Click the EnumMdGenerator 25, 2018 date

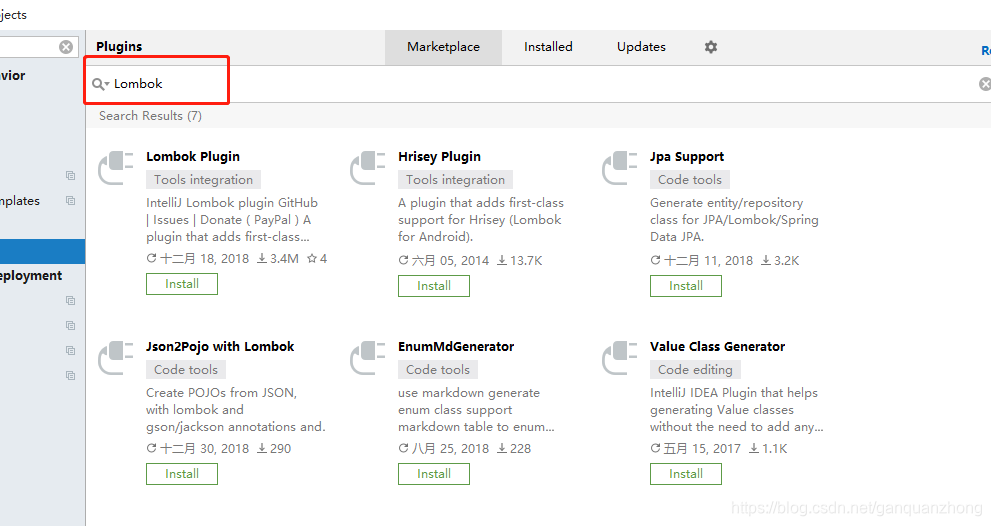[x=444, y=449]
